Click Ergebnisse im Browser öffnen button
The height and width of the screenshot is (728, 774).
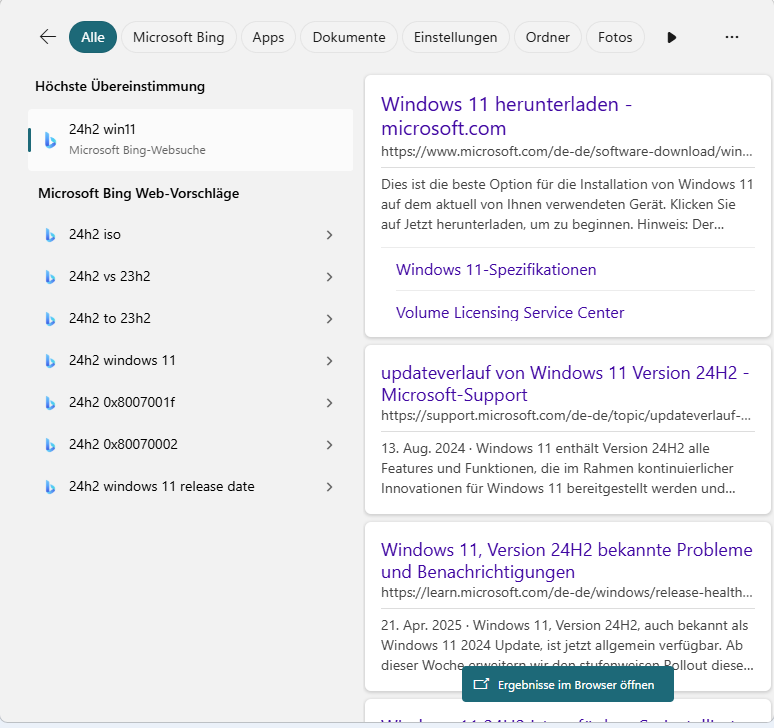coord(568,685)
